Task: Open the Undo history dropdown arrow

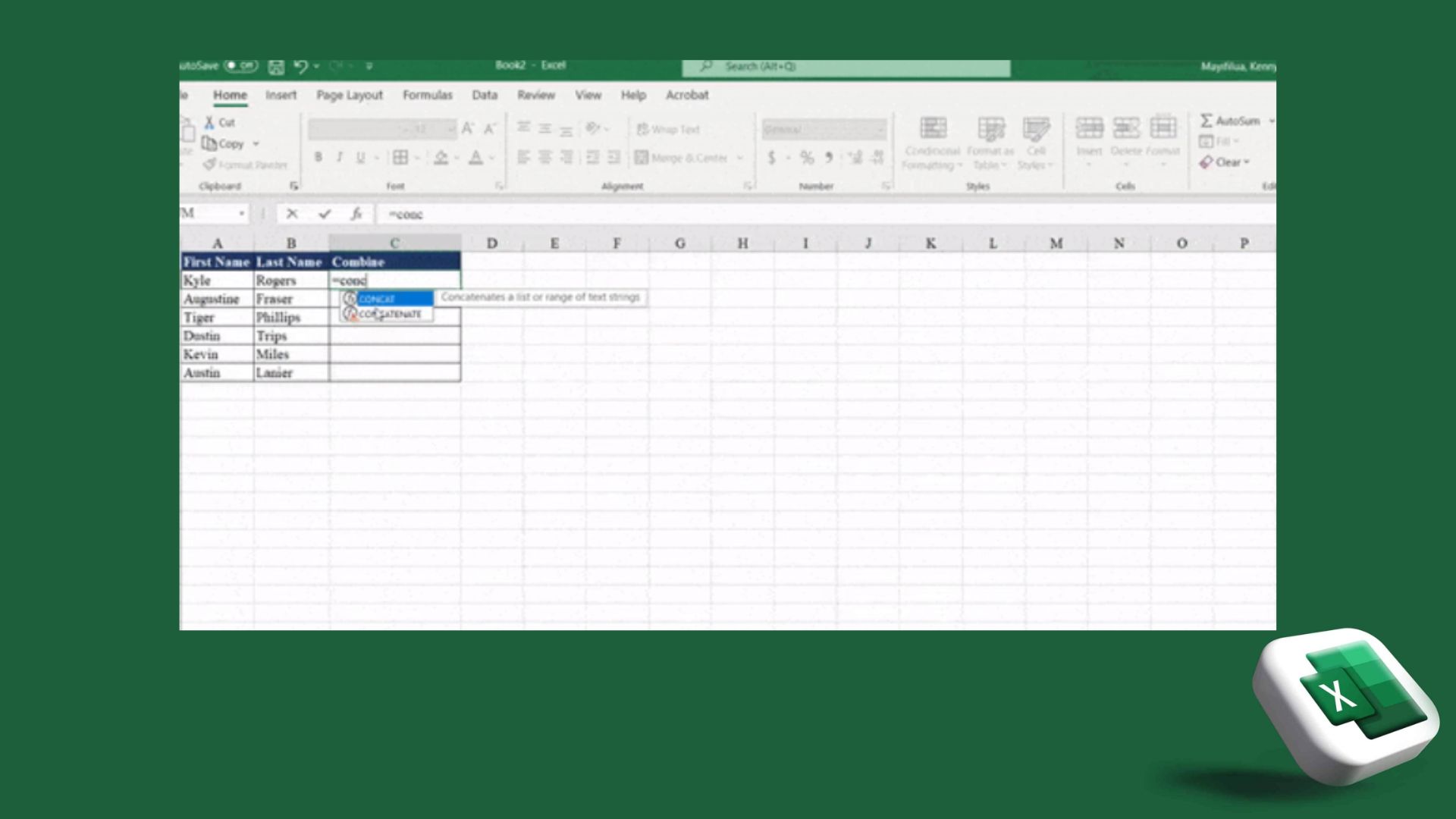Action: (316, 67)
